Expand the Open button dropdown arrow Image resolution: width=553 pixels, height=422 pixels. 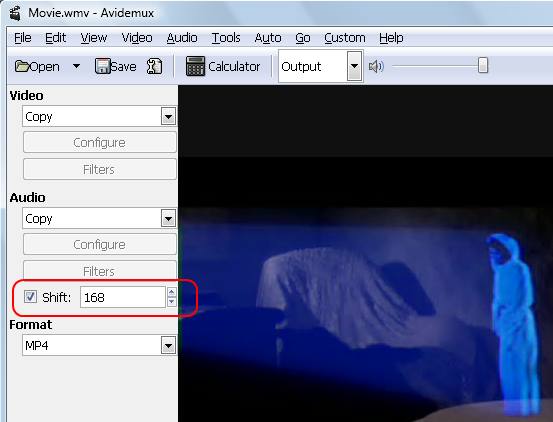pyautogui.click(x=76, y=66)
